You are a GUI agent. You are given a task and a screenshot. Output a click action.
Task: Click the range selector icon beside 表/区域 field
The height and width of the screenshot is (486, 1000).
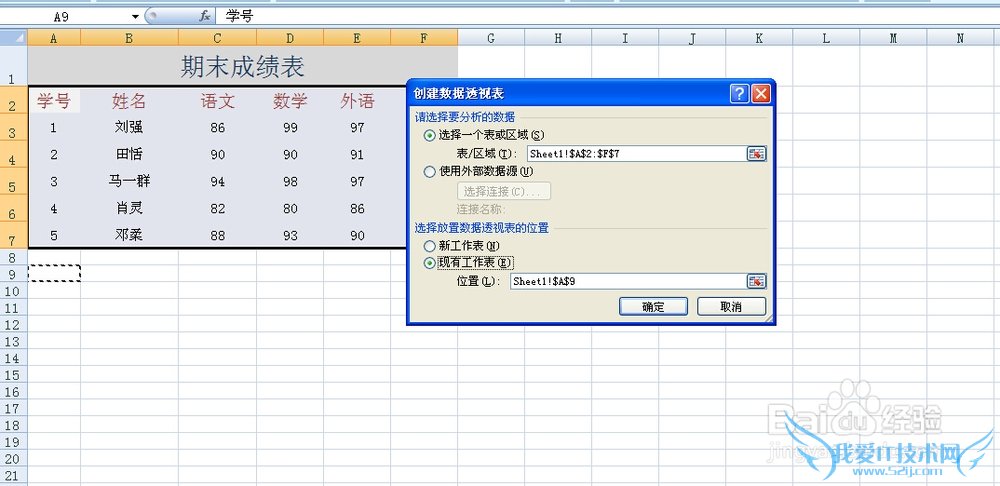pos(756,153)
